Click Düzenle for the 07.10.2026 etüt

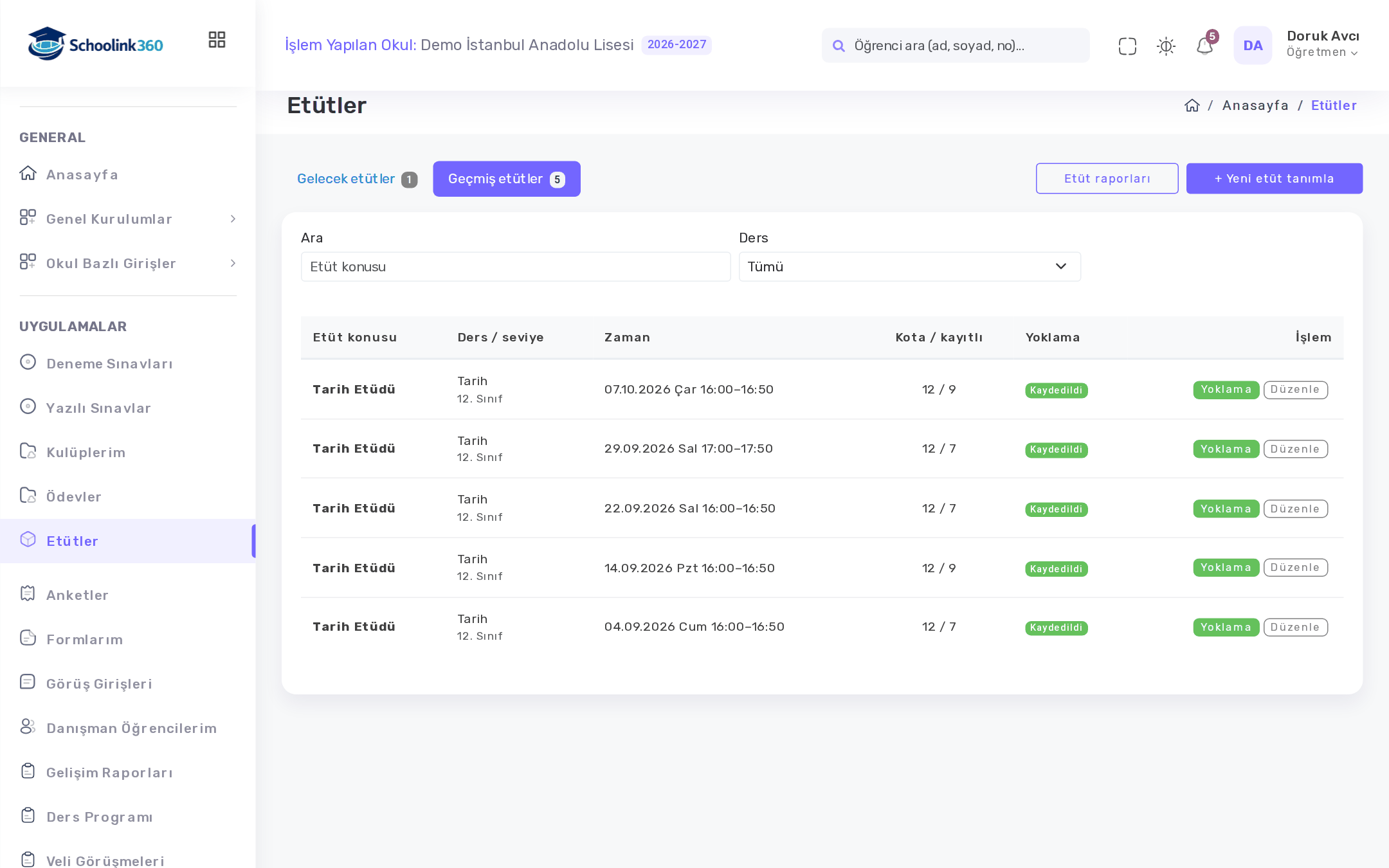(1296, 390)
